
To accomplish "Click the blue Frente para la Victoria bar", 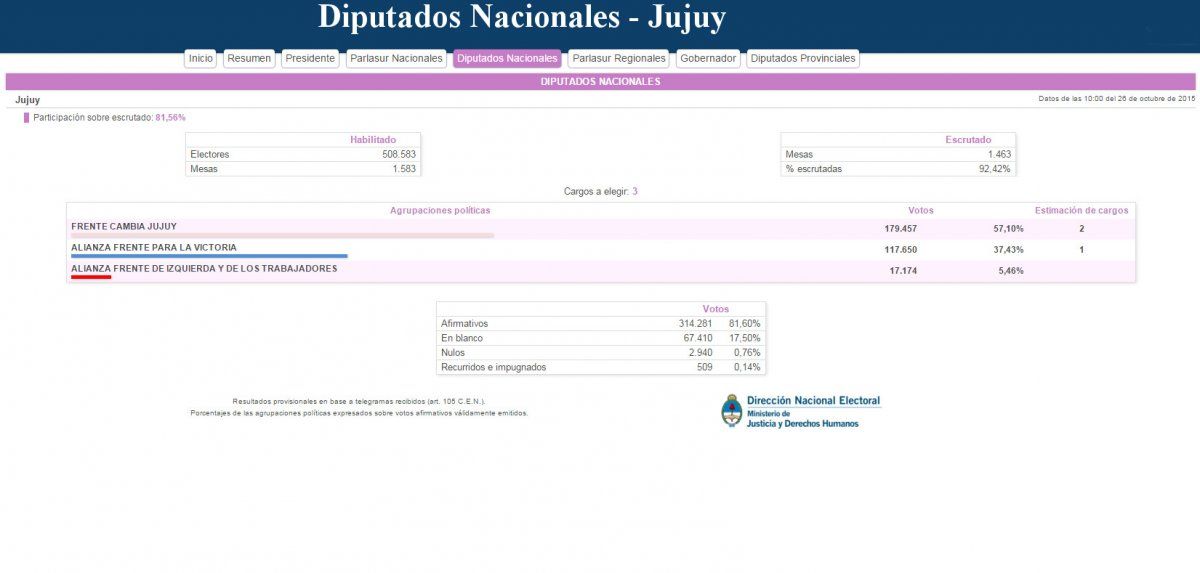I will tap(209, 256).
